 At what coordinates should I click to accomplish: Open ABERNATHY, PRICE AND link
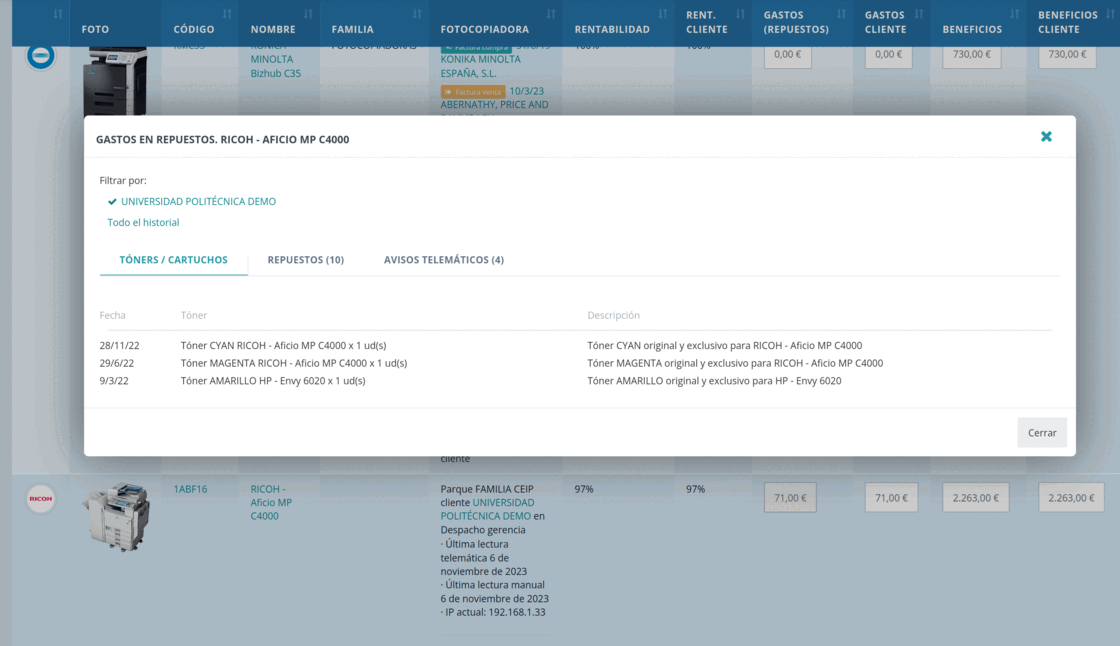click(x=494, y=104)
